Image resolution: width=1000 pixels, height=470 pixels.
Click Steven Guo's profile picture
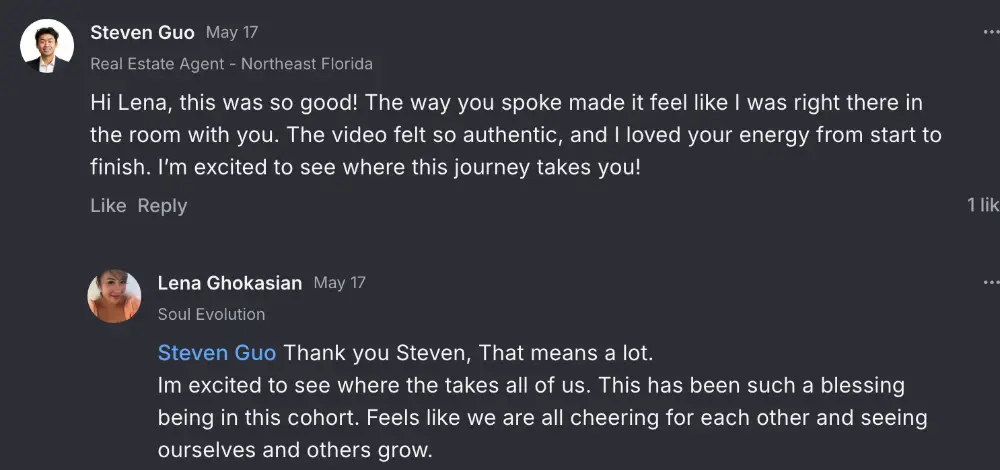pos(47,46)
